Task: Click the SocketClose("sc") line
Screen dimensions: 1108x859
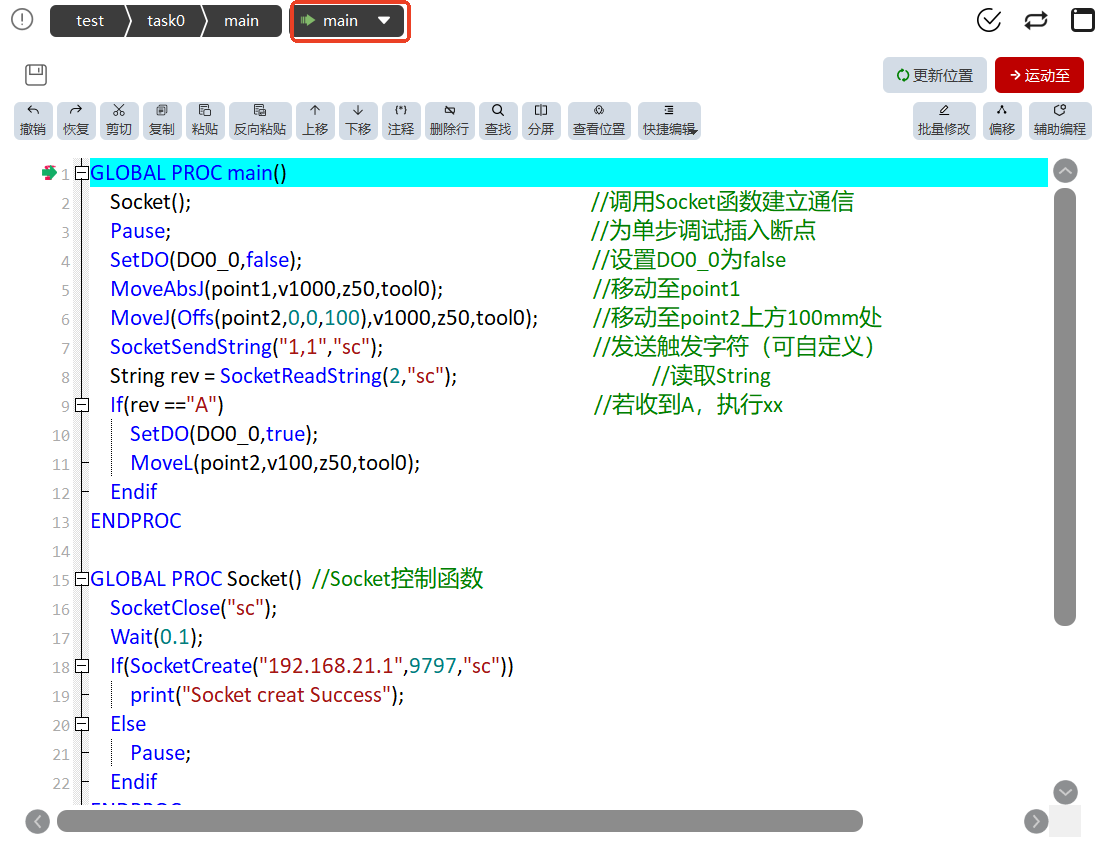Action: (194, 608)
